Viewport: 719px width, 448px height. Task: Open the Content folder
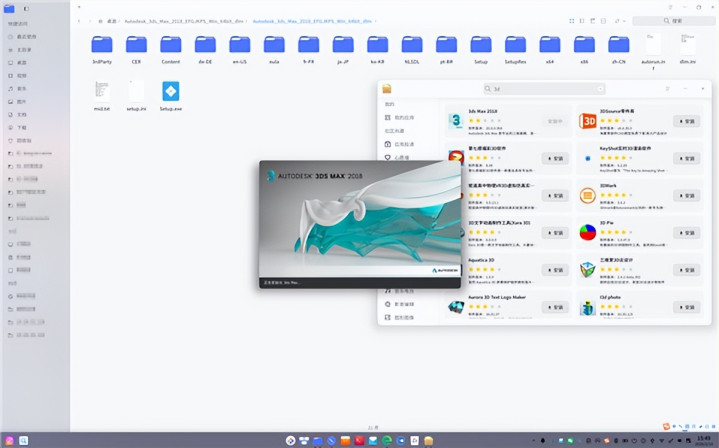(x=171, y=44)
